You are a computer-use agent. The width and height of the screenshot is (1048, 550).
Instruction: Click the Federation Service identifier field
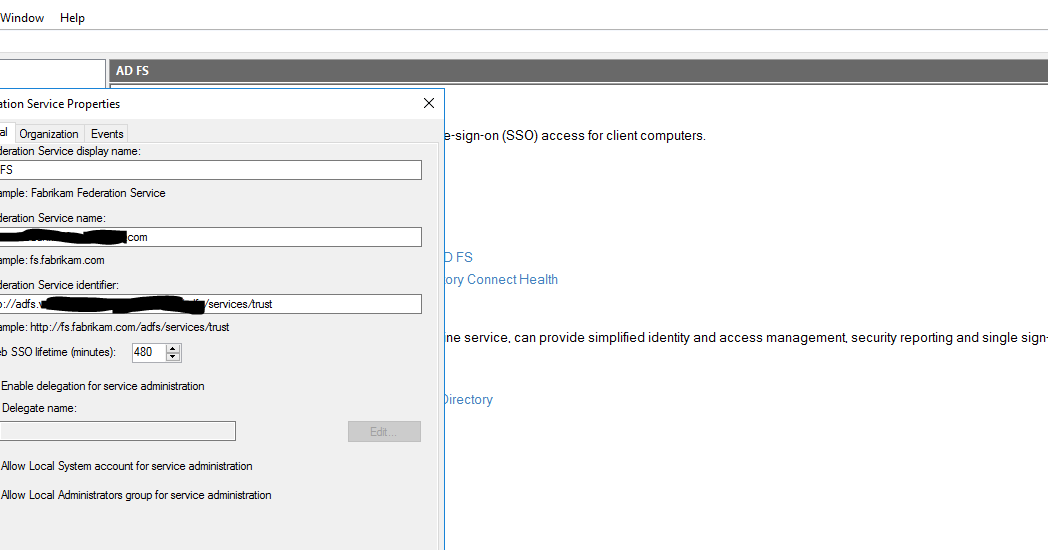211,304
